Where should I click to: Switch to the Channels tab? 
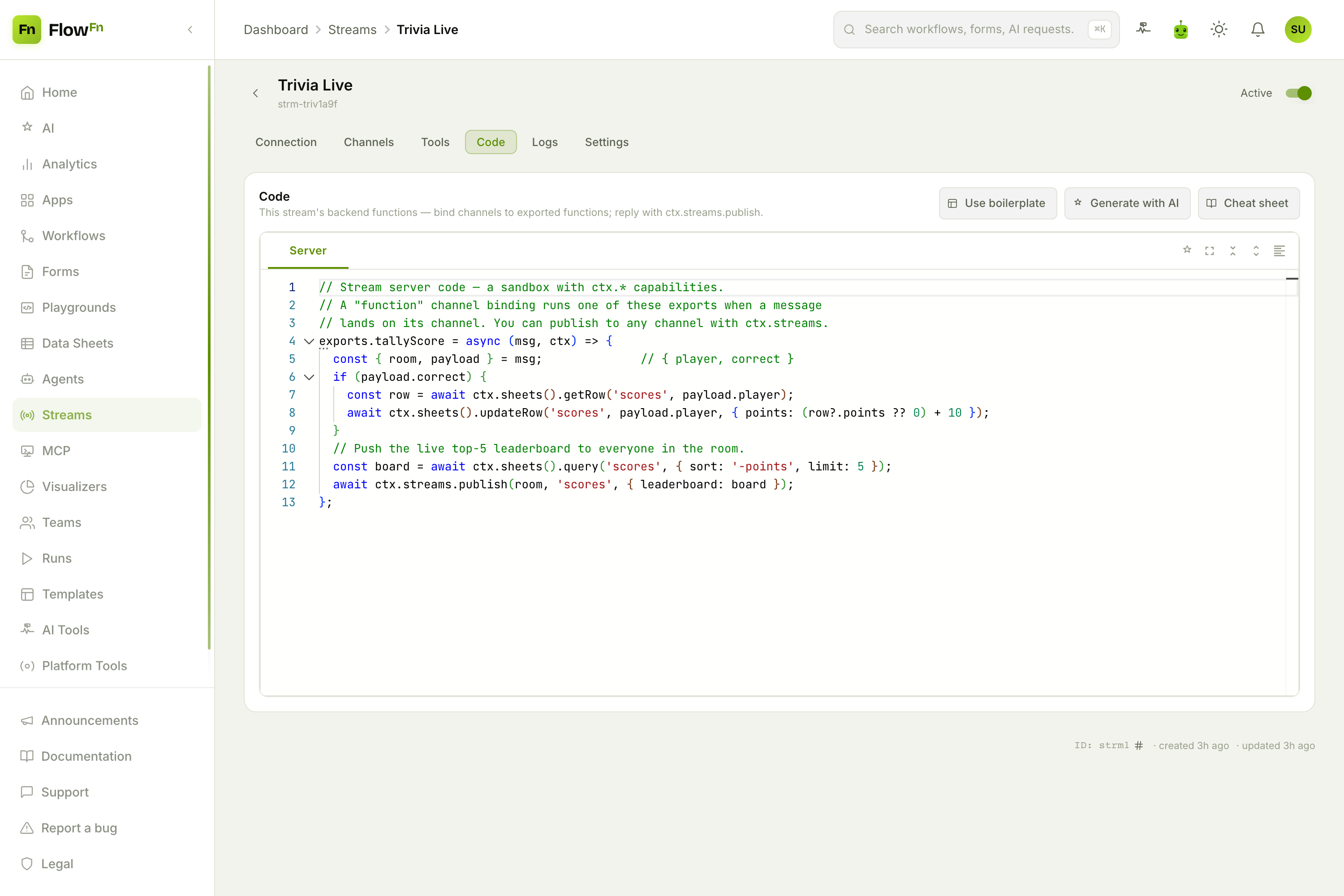(369, 142)
